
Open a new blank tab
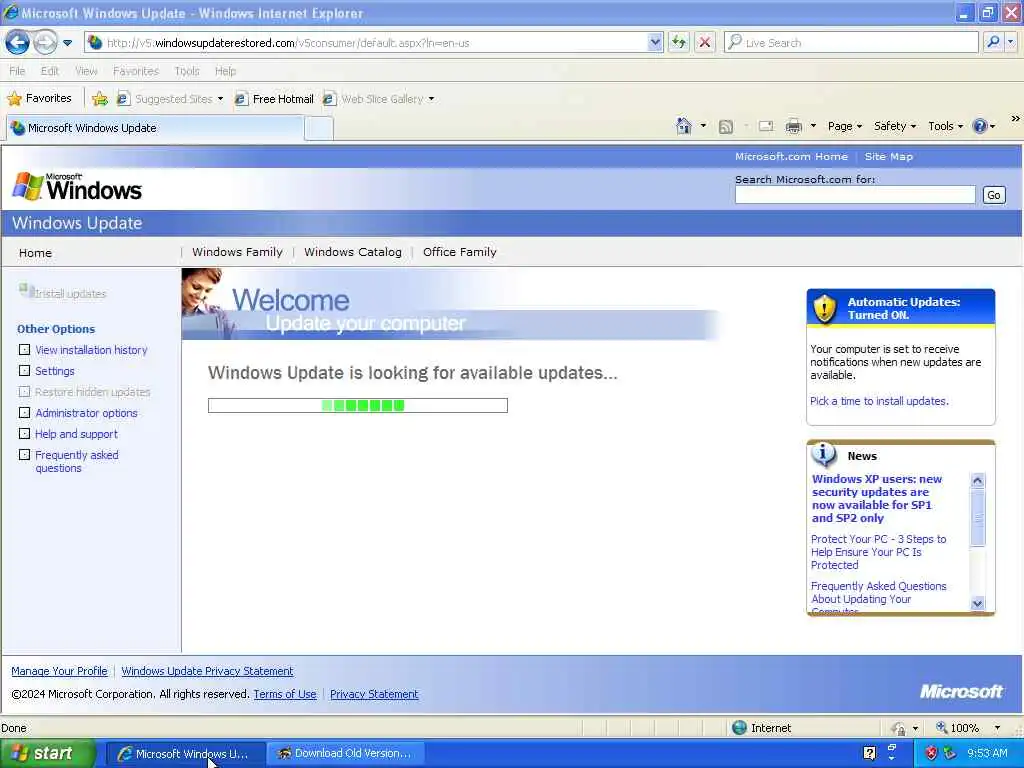click(x=319, y=129)
